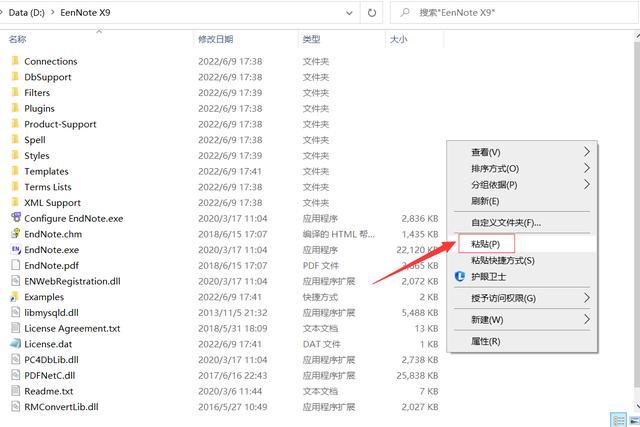This screenshot has height=427, width=640.
Task: Click the Plugins folder icon
Action: click(x=15, y=108)
